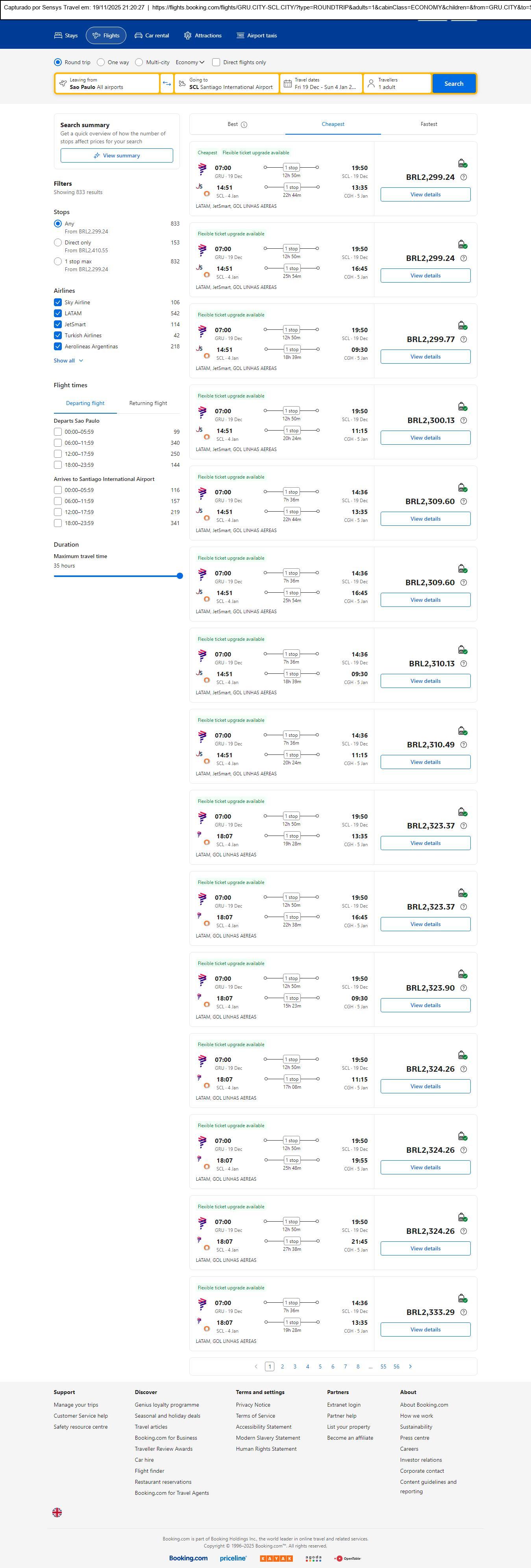This screenshot has width=531, height=1568.
Task: Switch to the Fastest results tab
Action: 429,124
